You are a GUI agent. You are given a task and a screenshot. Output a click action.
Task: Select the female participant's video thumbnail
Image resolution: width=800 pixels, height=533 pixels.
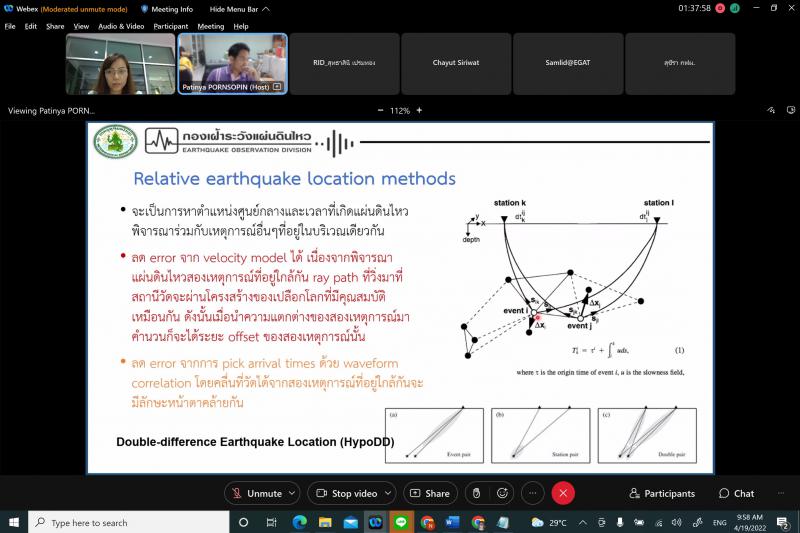point(120,64)
